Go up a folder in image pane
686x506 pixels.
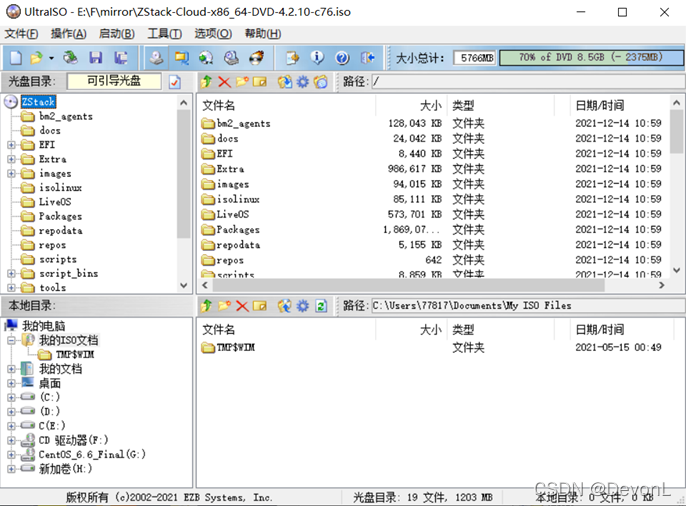point(206,82)
